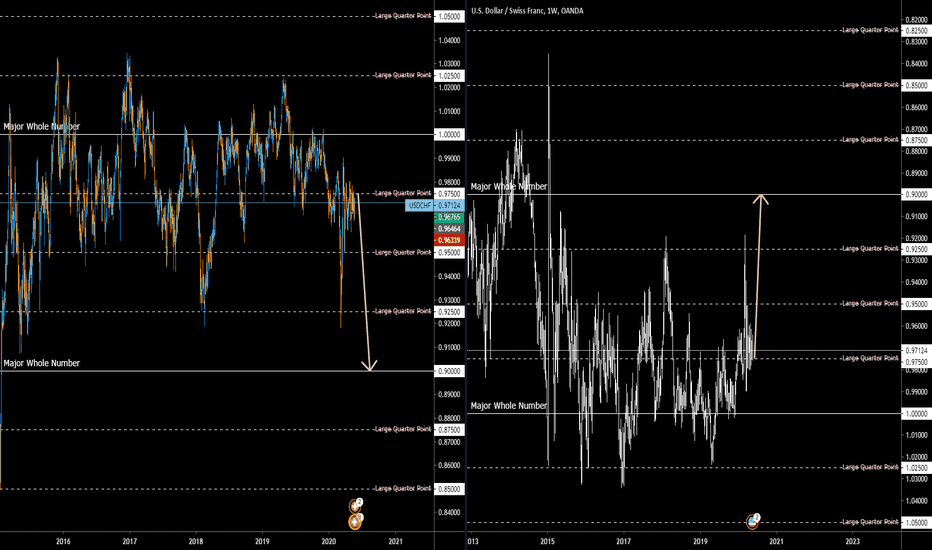Click the left chart Major Whole Number label at 1.00000
The width and height of the screenshot is (932, 550).
(42, 127)
